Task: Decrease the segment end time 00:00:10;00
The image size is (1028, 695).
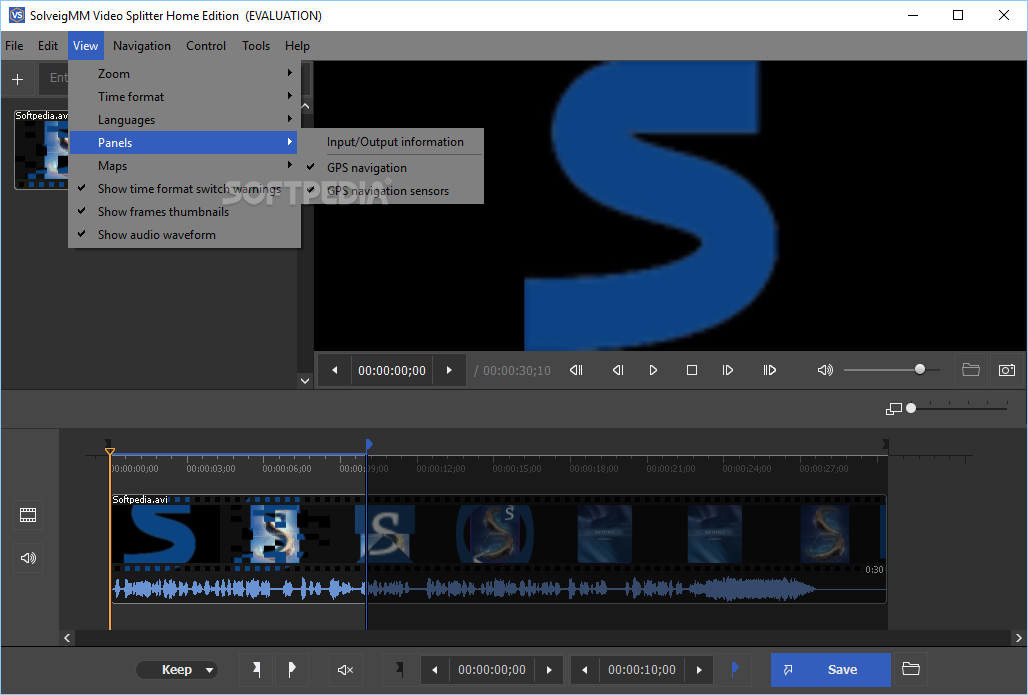Action: [585, 670]
